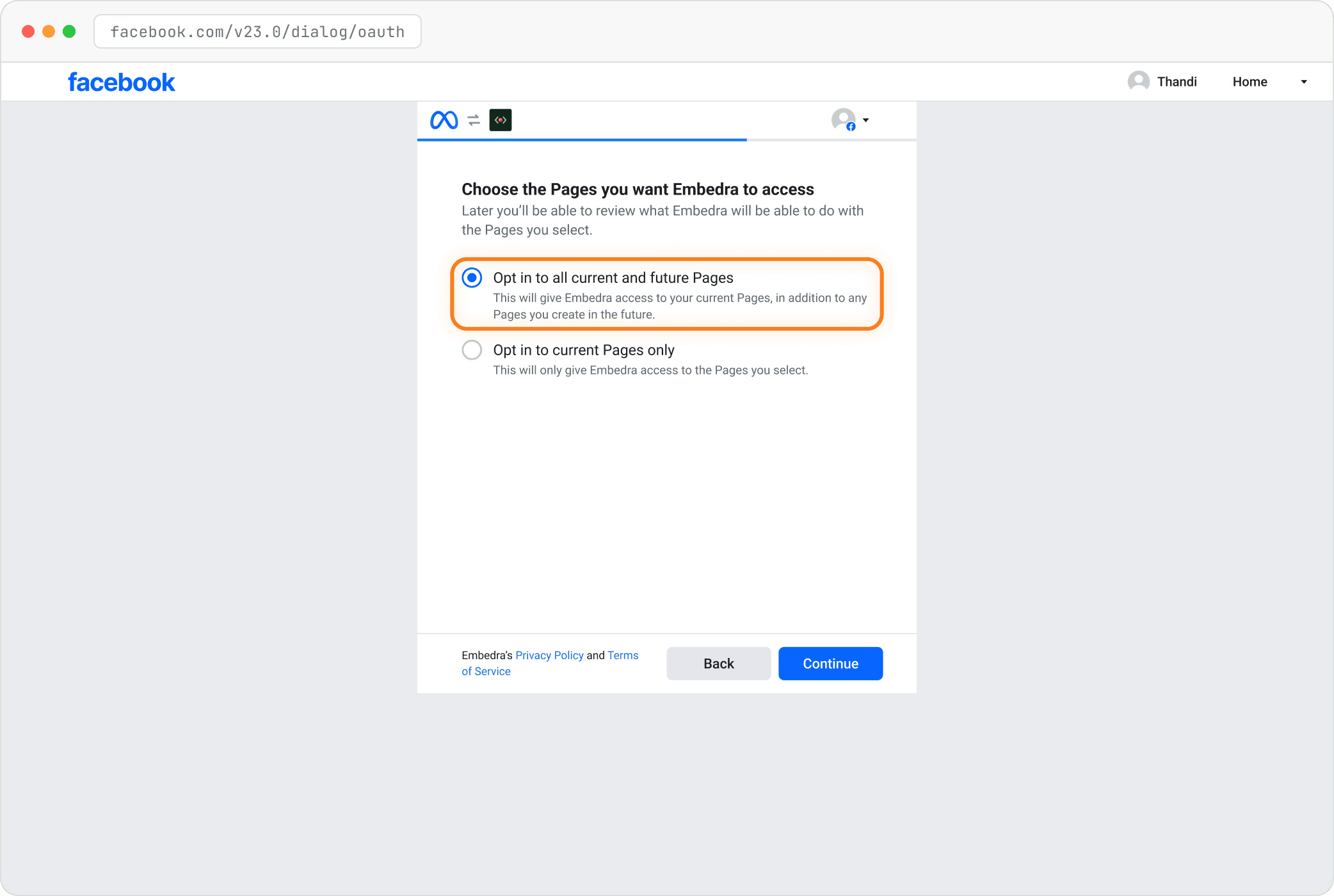Viewport: 1334px width, 896px height.
Task: Open the dialog account avatar switcher
Action: coord(844,120)
